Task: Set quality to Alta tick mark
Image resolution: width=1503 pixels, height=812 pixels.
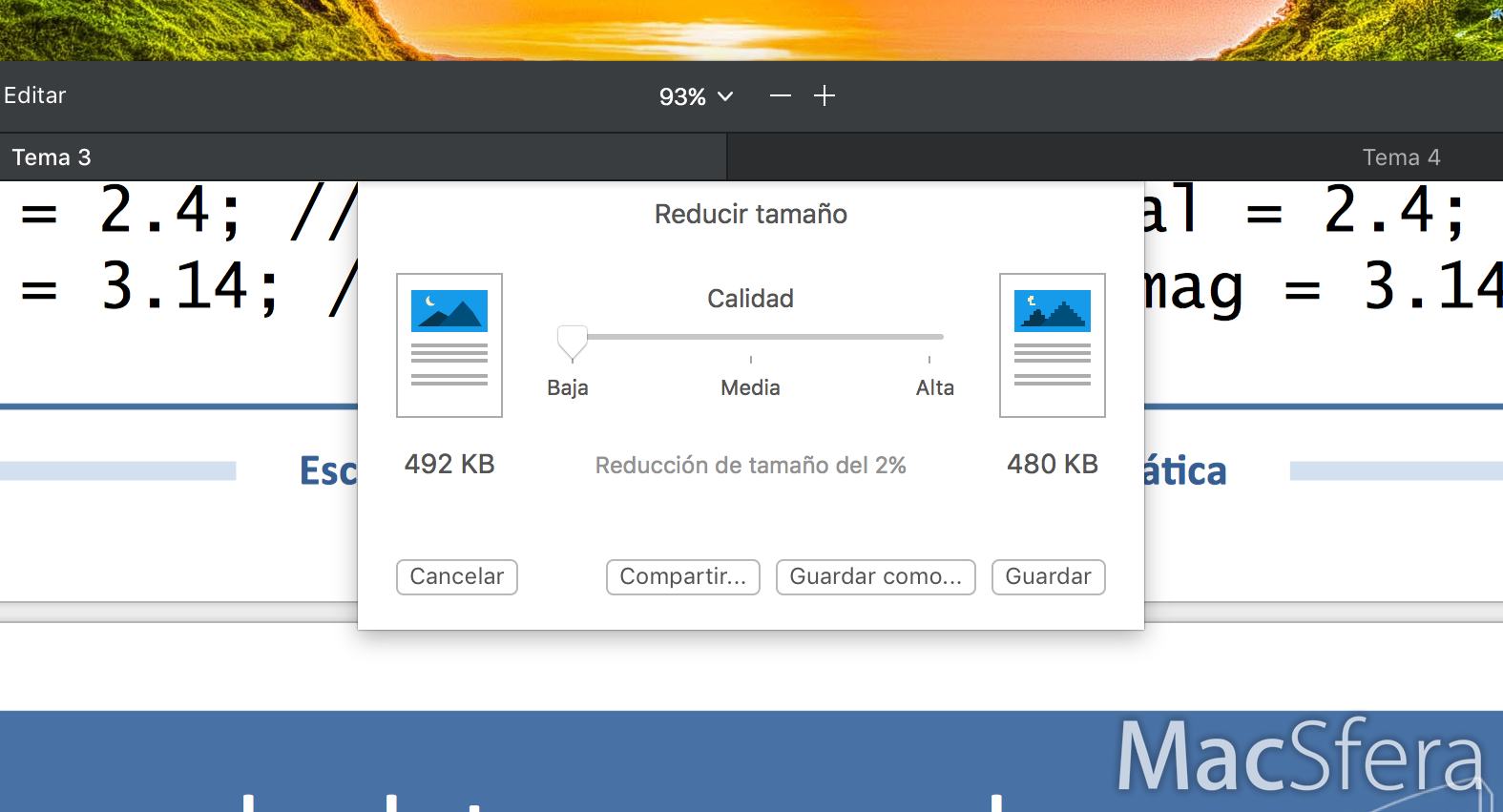Action: point(929,359)
